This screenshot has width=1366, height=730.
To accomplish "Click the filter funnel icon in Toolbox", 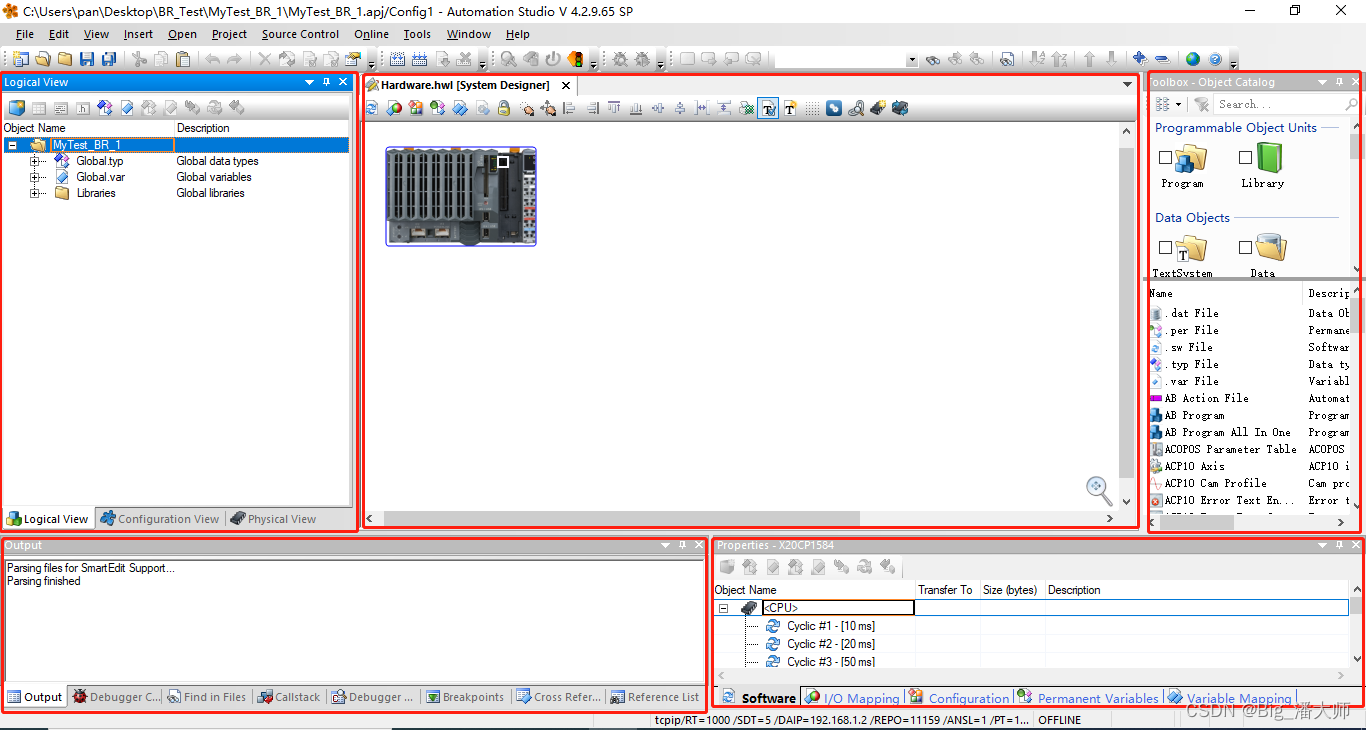I will pos(1202,104).
